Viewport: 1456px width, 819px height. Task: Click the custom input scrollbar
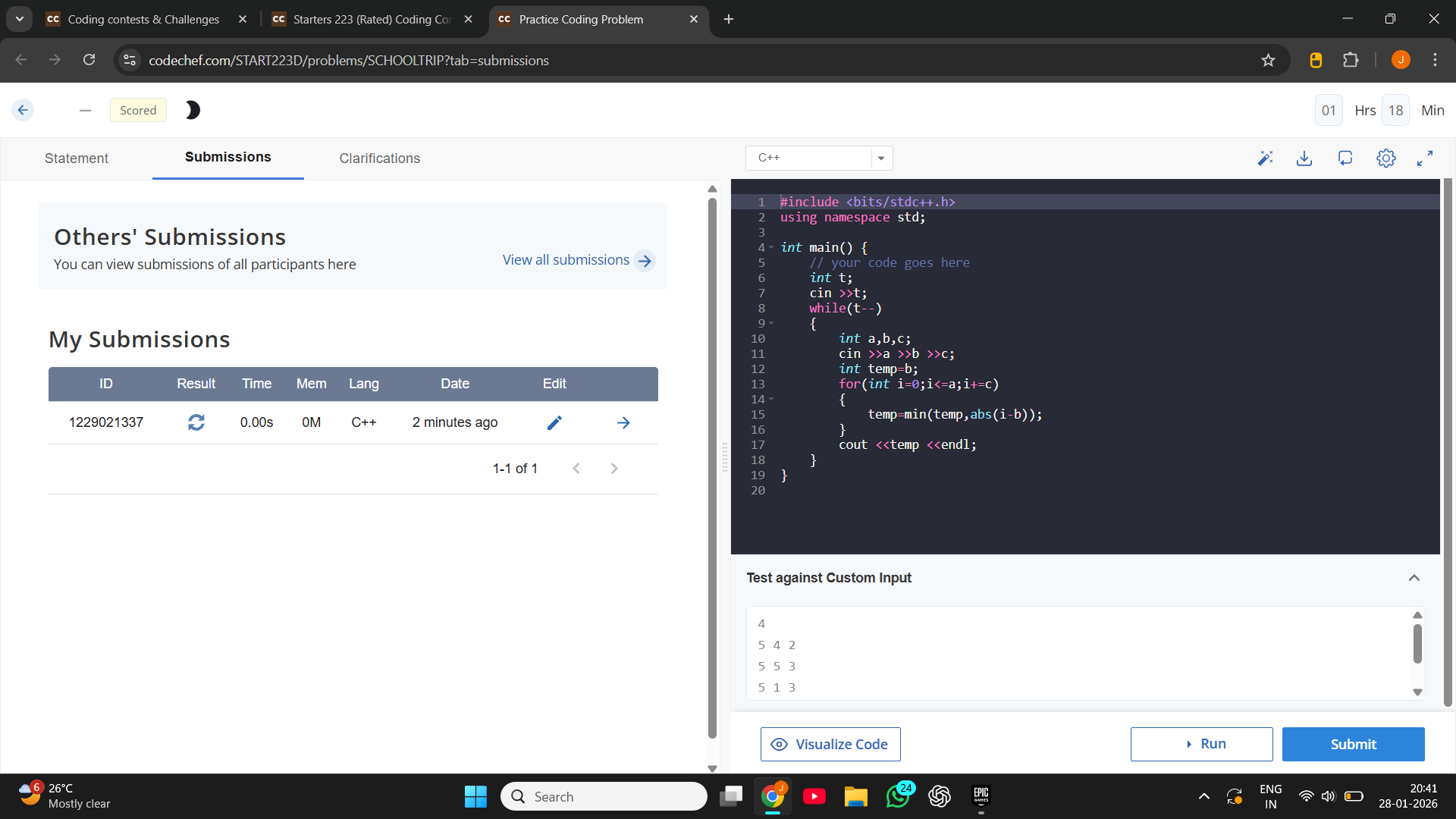coord(1417,645)
